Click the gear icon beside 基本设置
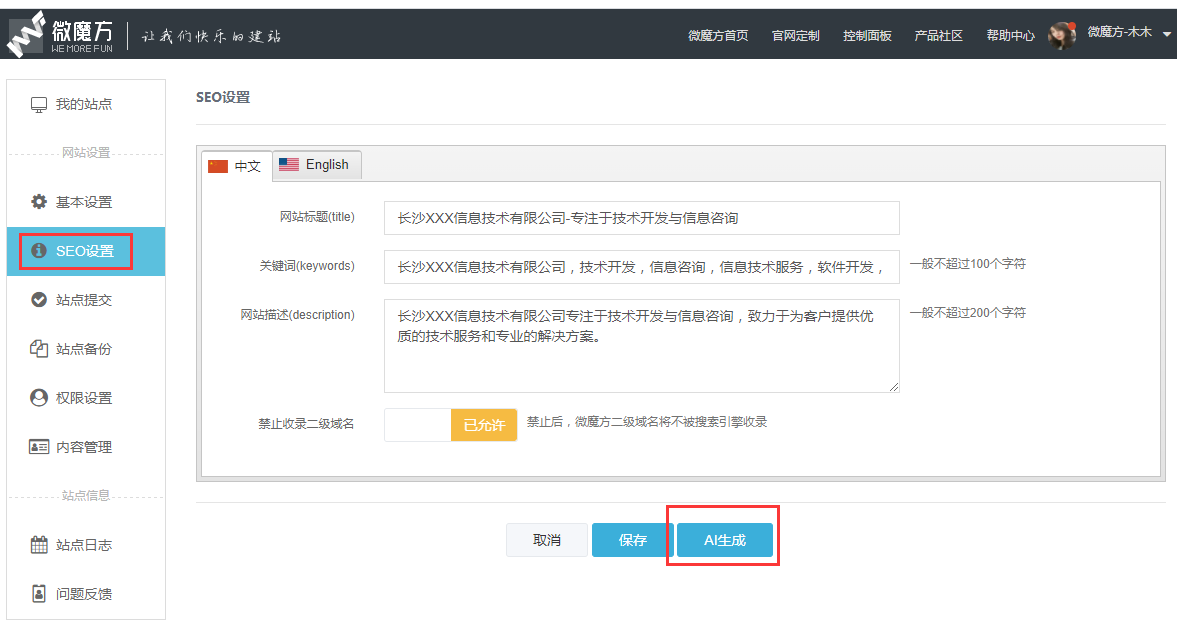Screen dimensions: 1177x630 (38, 201)
